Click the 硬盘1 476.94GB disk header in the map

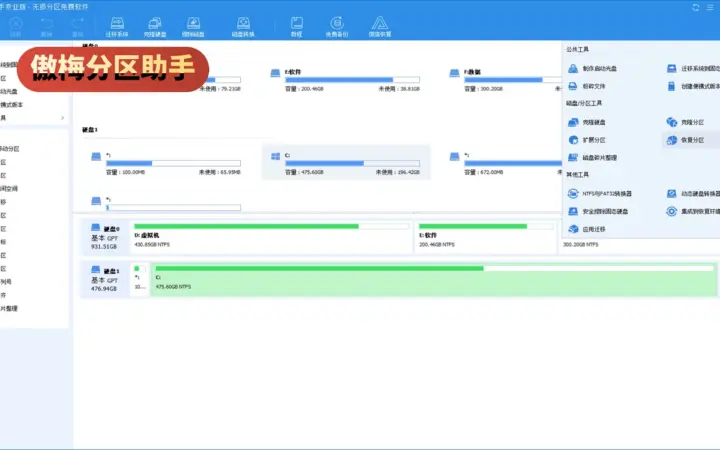click(x=105, y=279)
